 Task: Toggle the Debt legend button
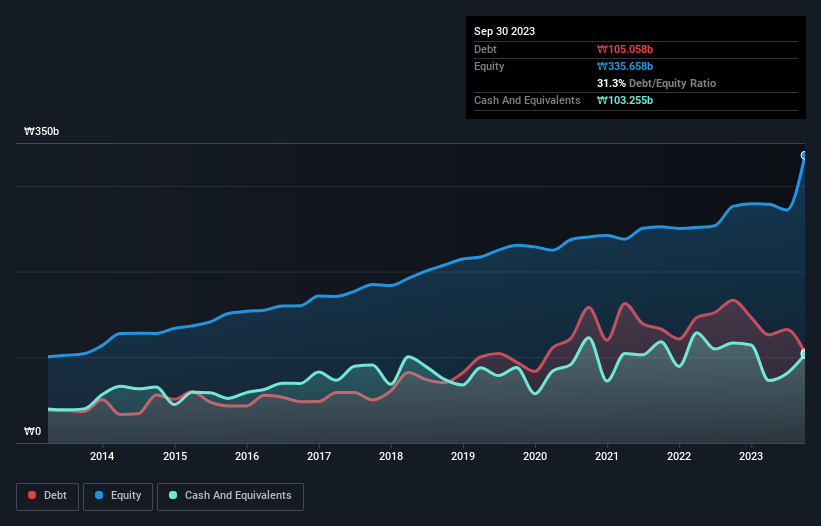[x=47, y=496]
